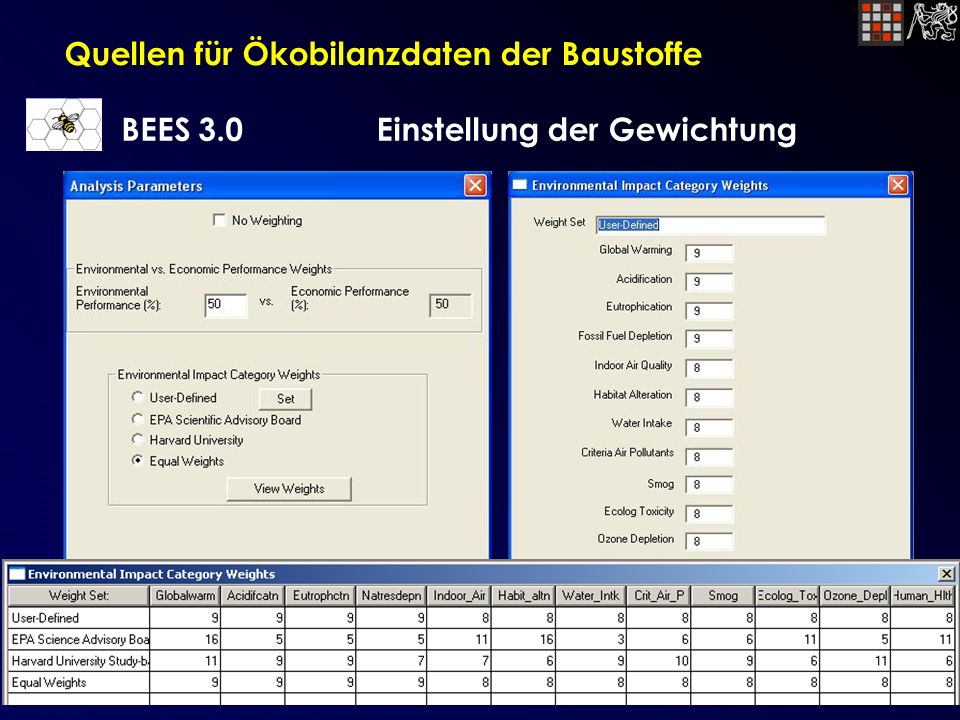
Task: Edit the Eutrophication weight field
Action: point(709,310)
